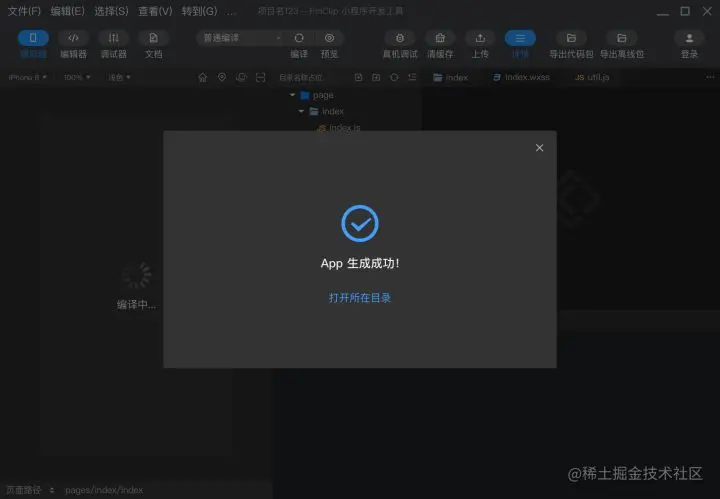
Task: Click the new folder icon in file tree
Action: click(x=376, y=77)
